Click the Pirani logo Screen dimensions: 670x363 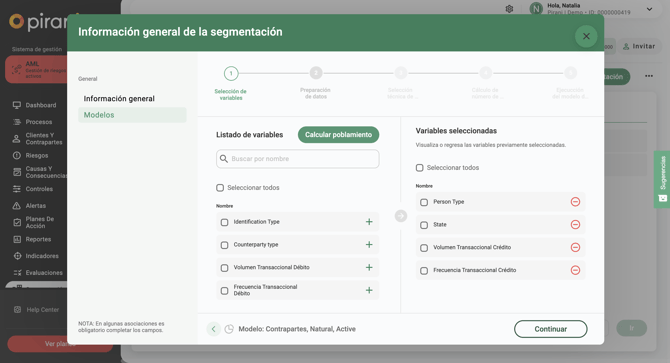click(x=38, y=22)
